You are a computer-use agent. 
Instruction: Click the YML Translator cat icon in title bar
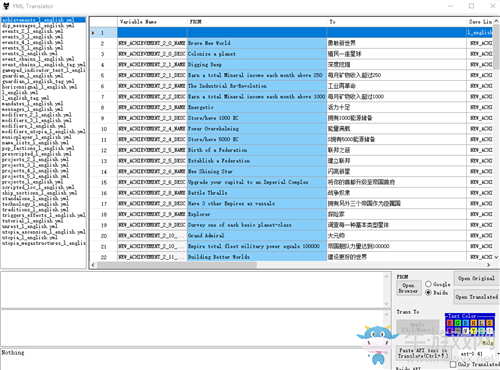coord(6,6)
